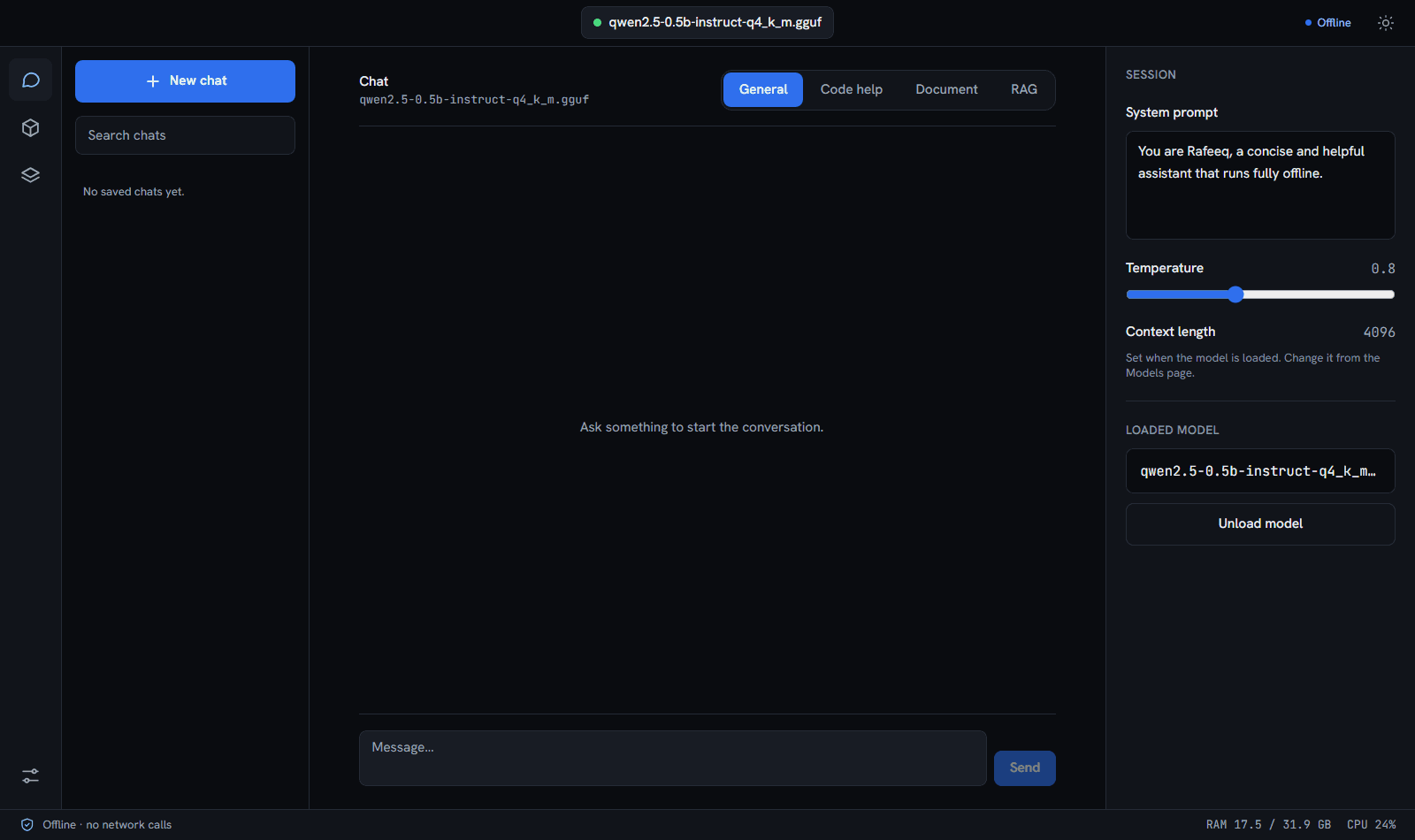Click the Context length helper note
This screenshot has height=840, width=1415.
tap(1252, 365)
